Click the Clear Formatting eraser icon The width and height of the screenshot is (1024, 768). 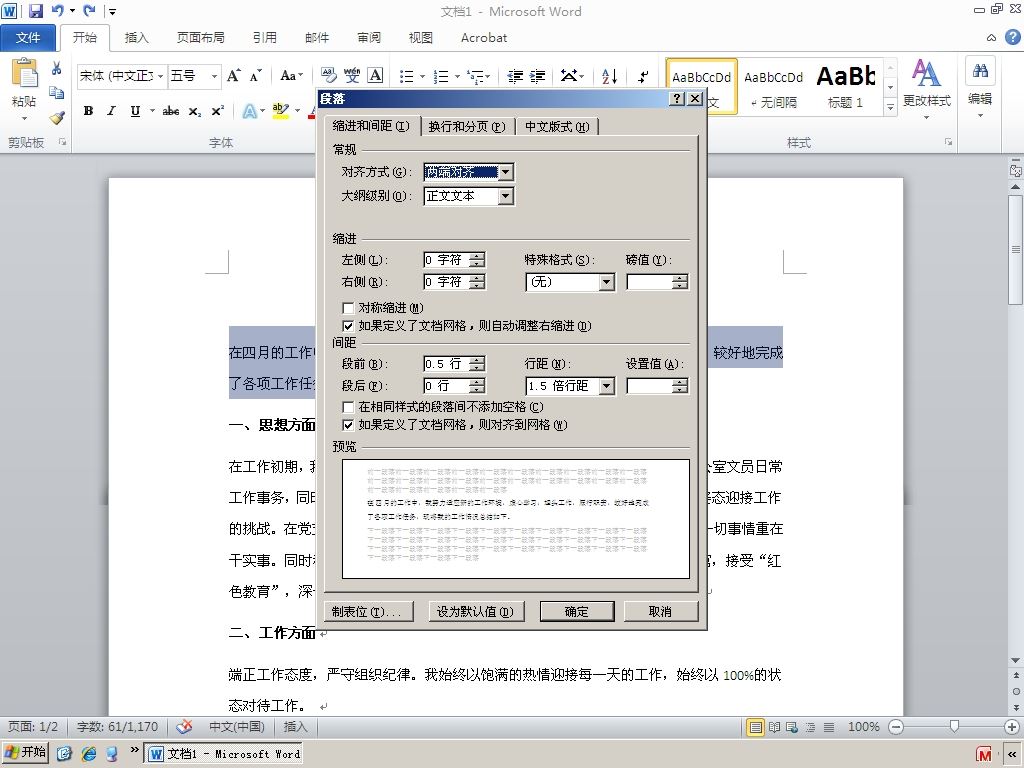[328, 76]
